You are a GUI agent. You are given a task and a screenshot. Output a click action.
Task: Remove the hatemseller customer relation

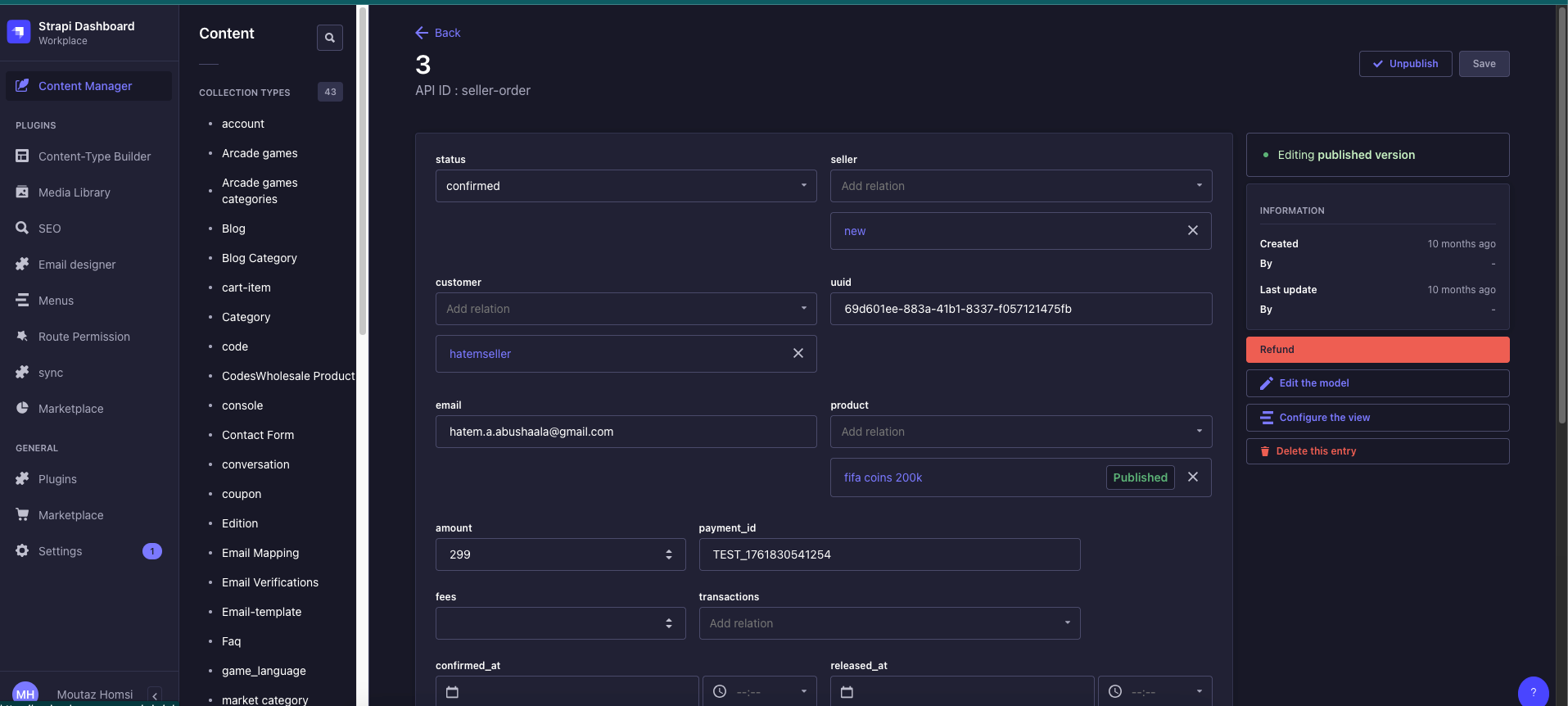coord(798,353)
